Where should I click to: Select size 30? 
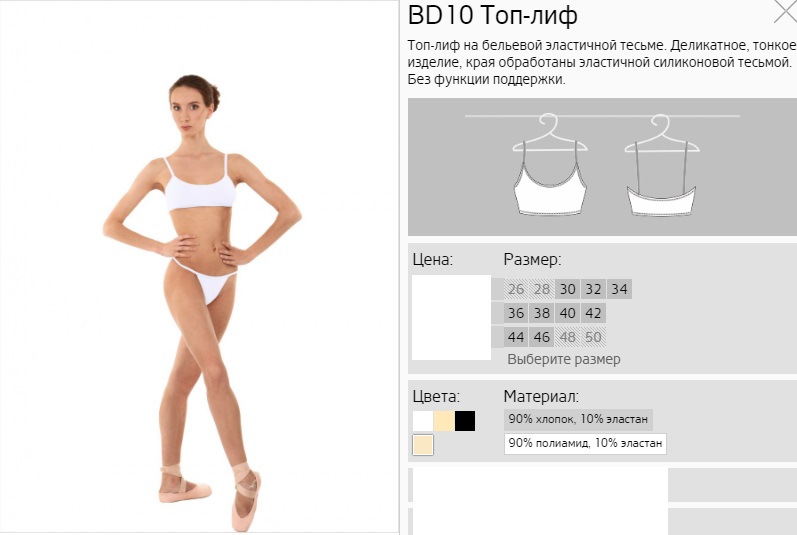coord(567,289)
